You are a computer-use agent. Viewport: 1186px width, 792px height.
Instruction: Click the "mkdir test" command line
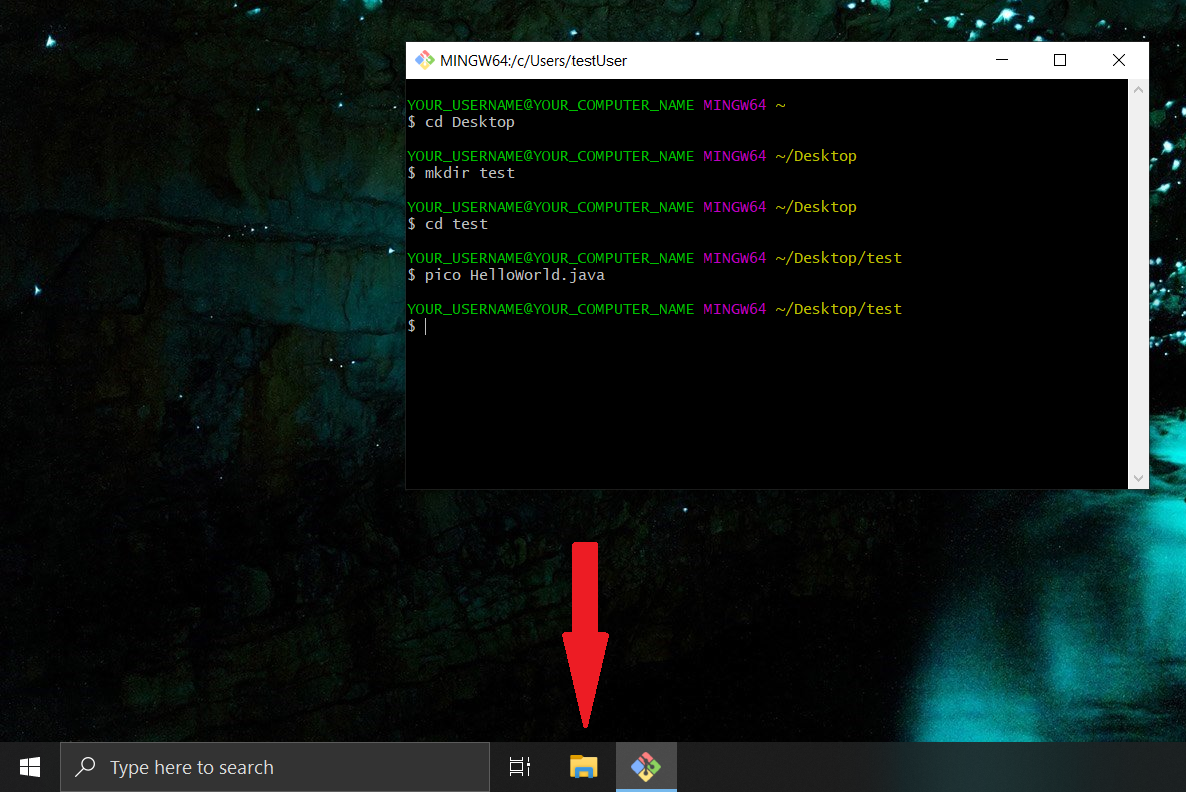pos(469,173)
